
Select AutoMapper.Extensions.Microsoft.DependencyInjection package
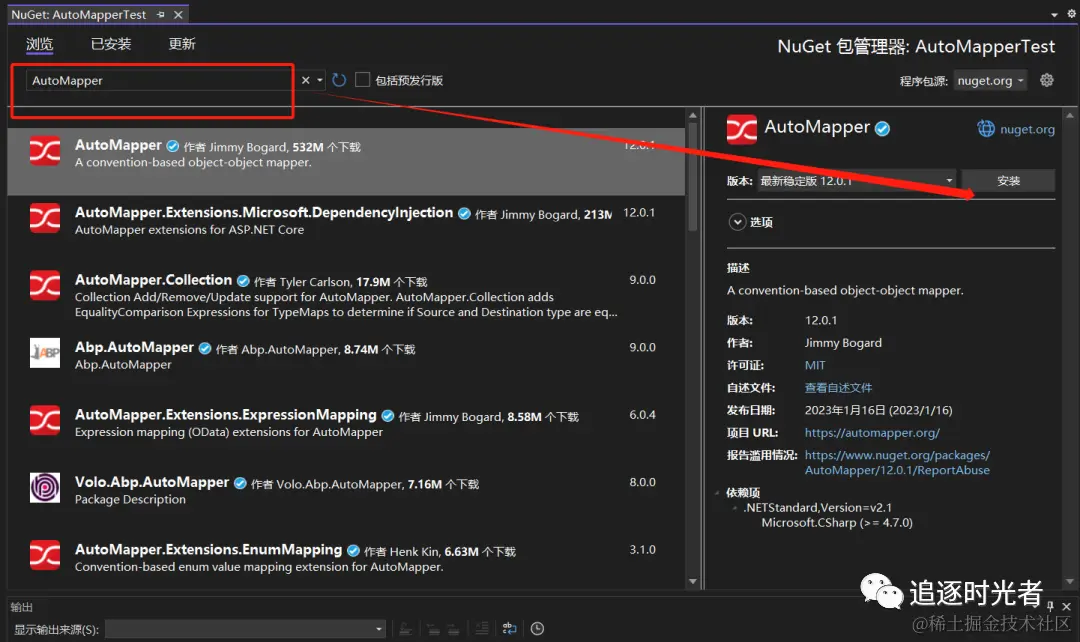(x=346, y=229)
